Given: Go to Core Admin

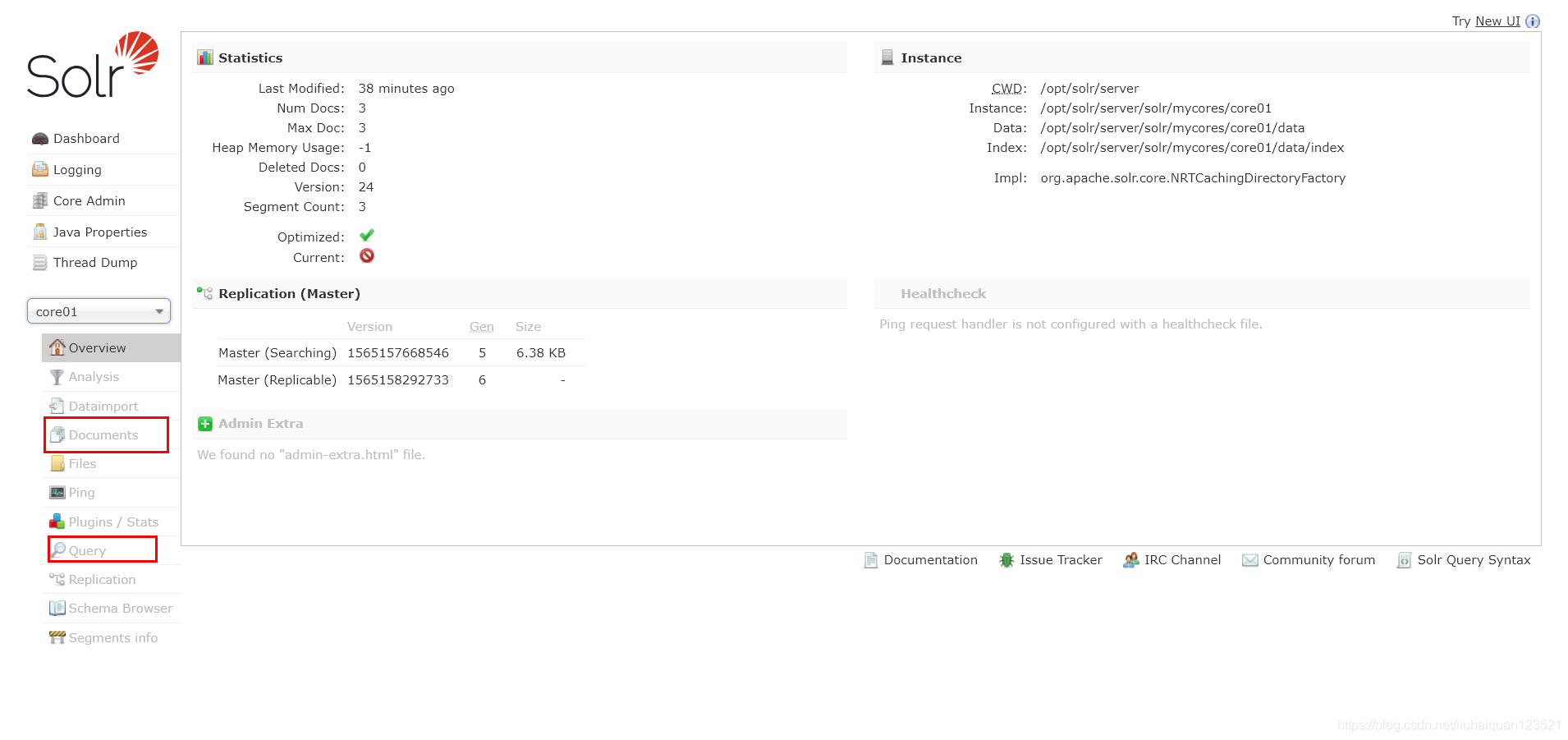Looking at the screenshot, I should (x=89, y=201).
